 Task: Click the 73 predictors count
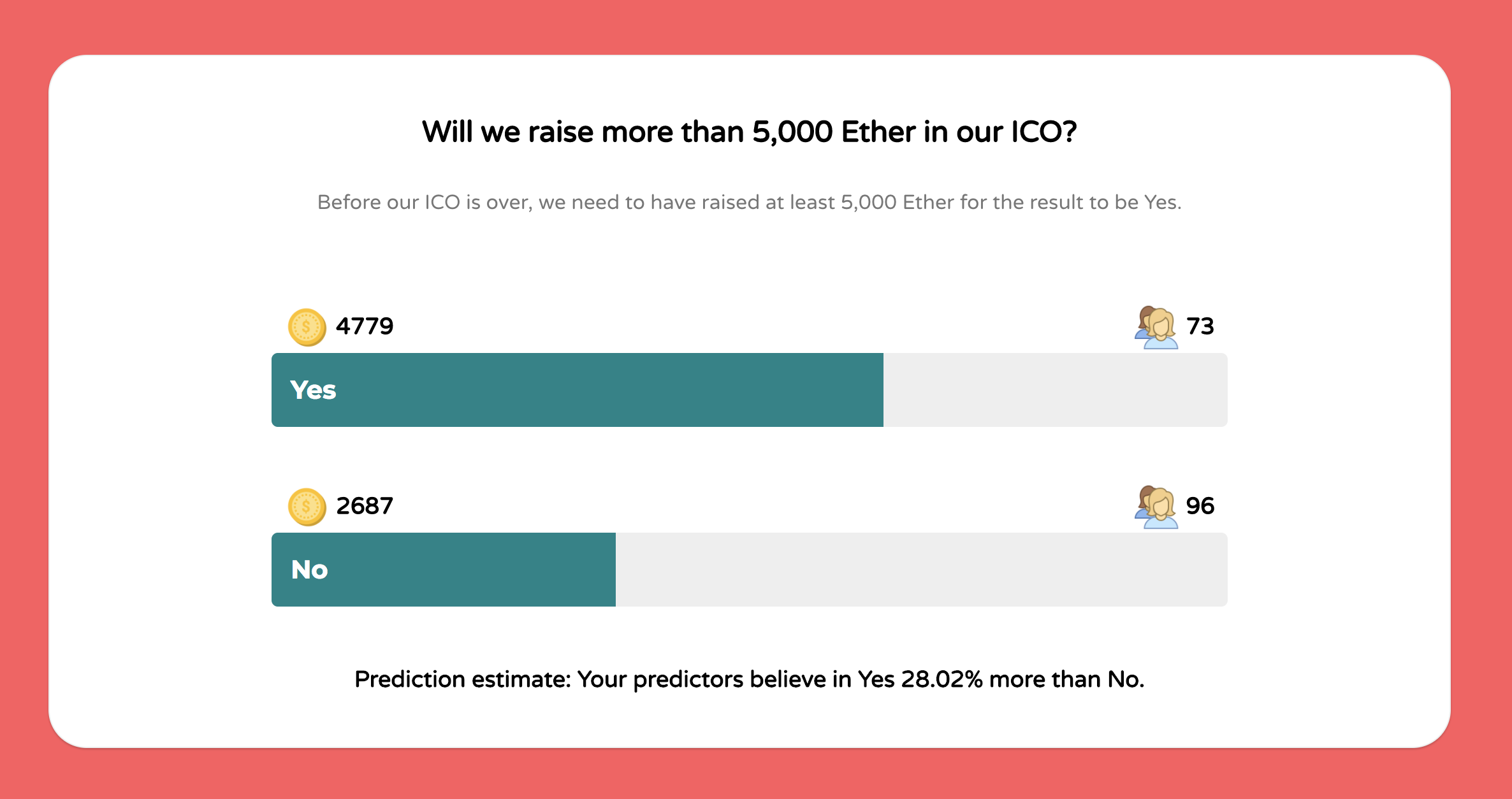1200,326
